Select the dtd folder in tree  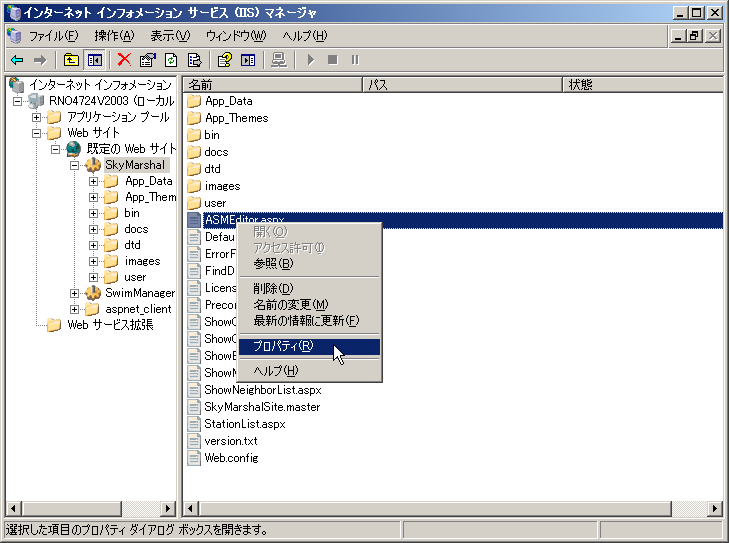click(x=132, y=245)
